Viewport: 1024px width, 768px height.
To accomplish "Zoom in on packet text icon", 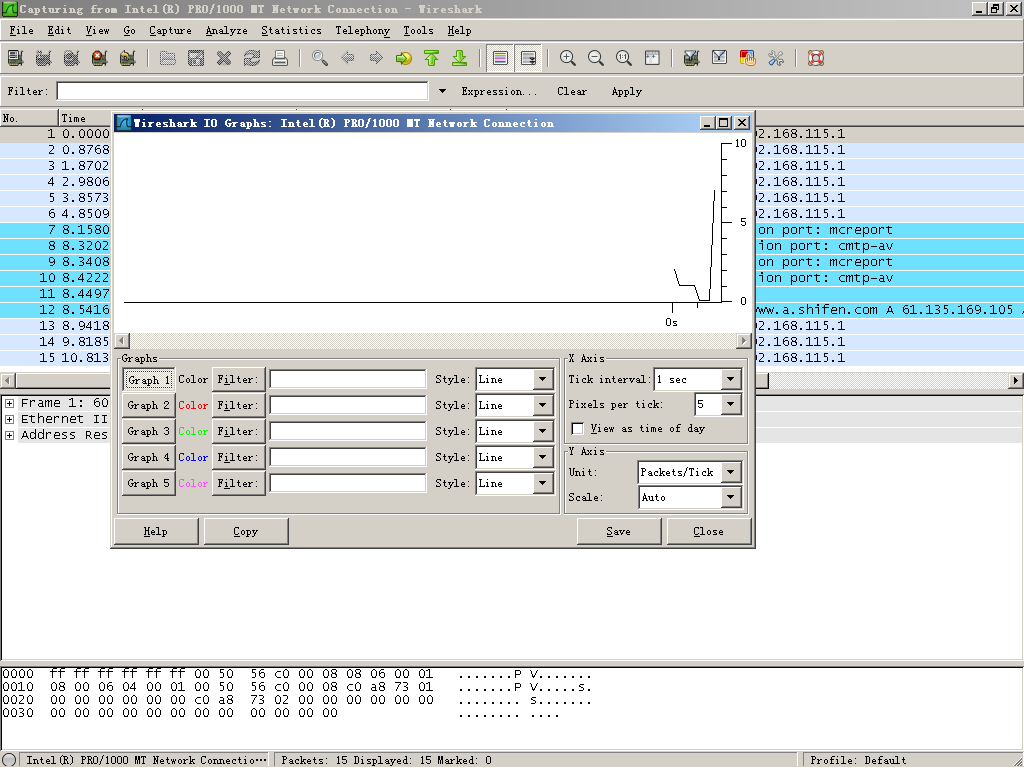I will 568,58.
